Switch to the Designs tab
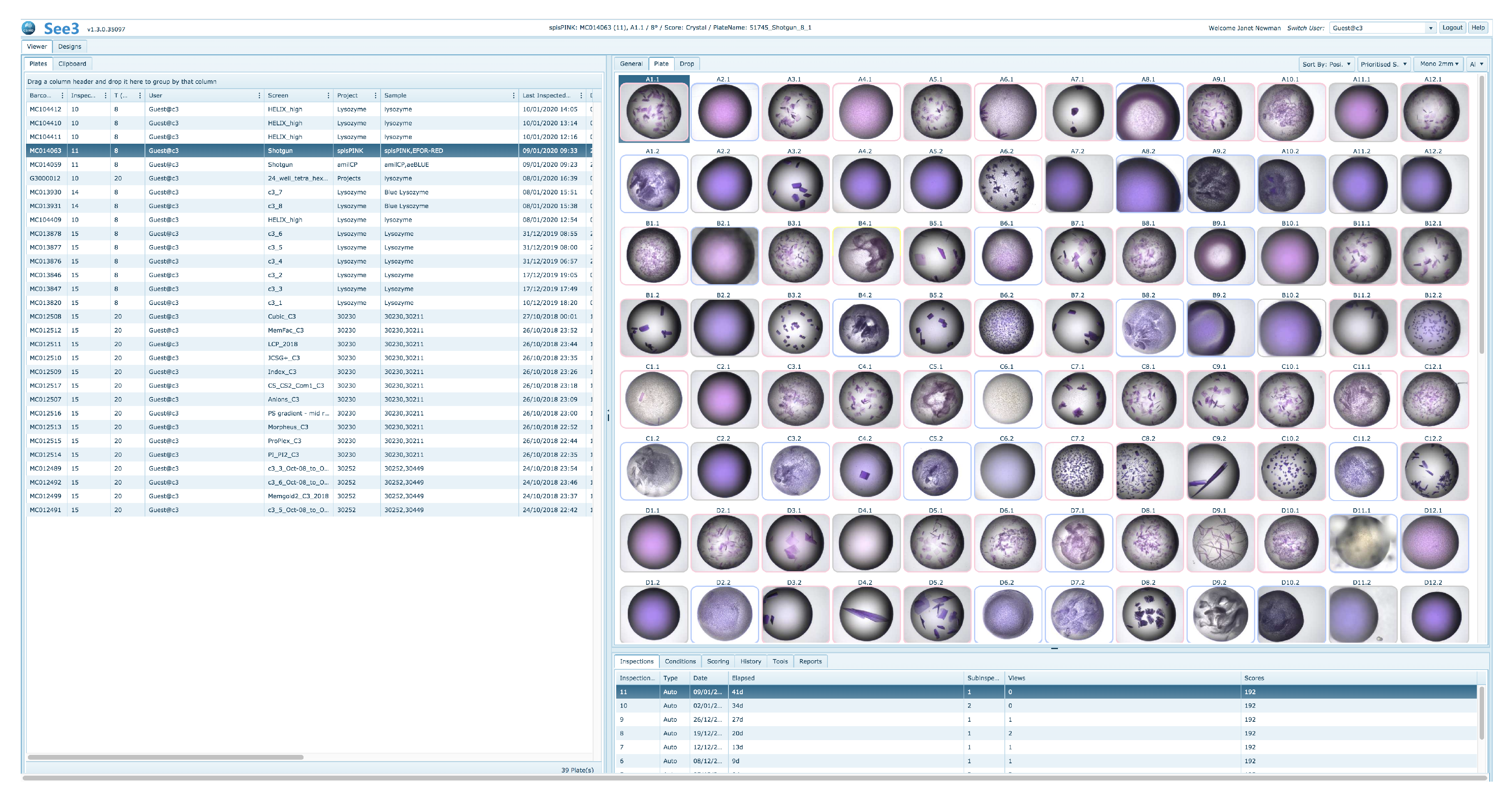 click(69, 46)
